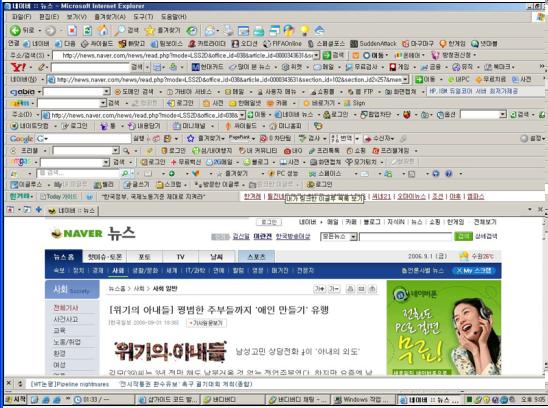Click the Google toolbar logo
The image size is (548, 408).
[x=21, y=139]
